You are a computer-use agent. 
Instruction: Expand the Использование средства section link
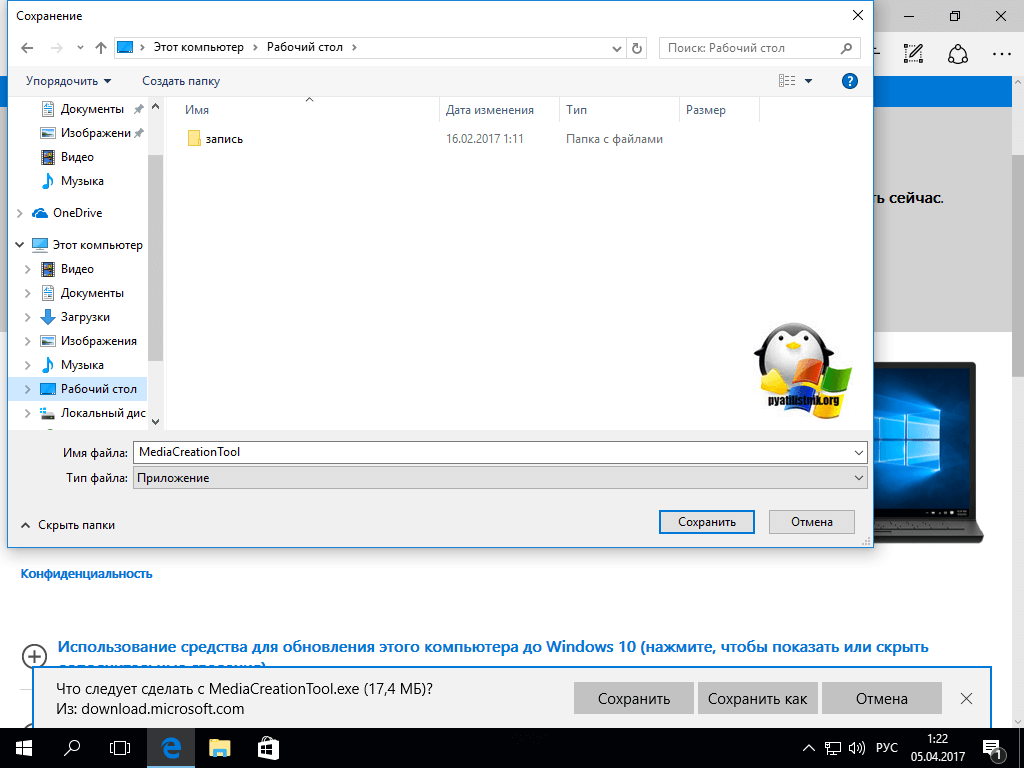(493, 647)
